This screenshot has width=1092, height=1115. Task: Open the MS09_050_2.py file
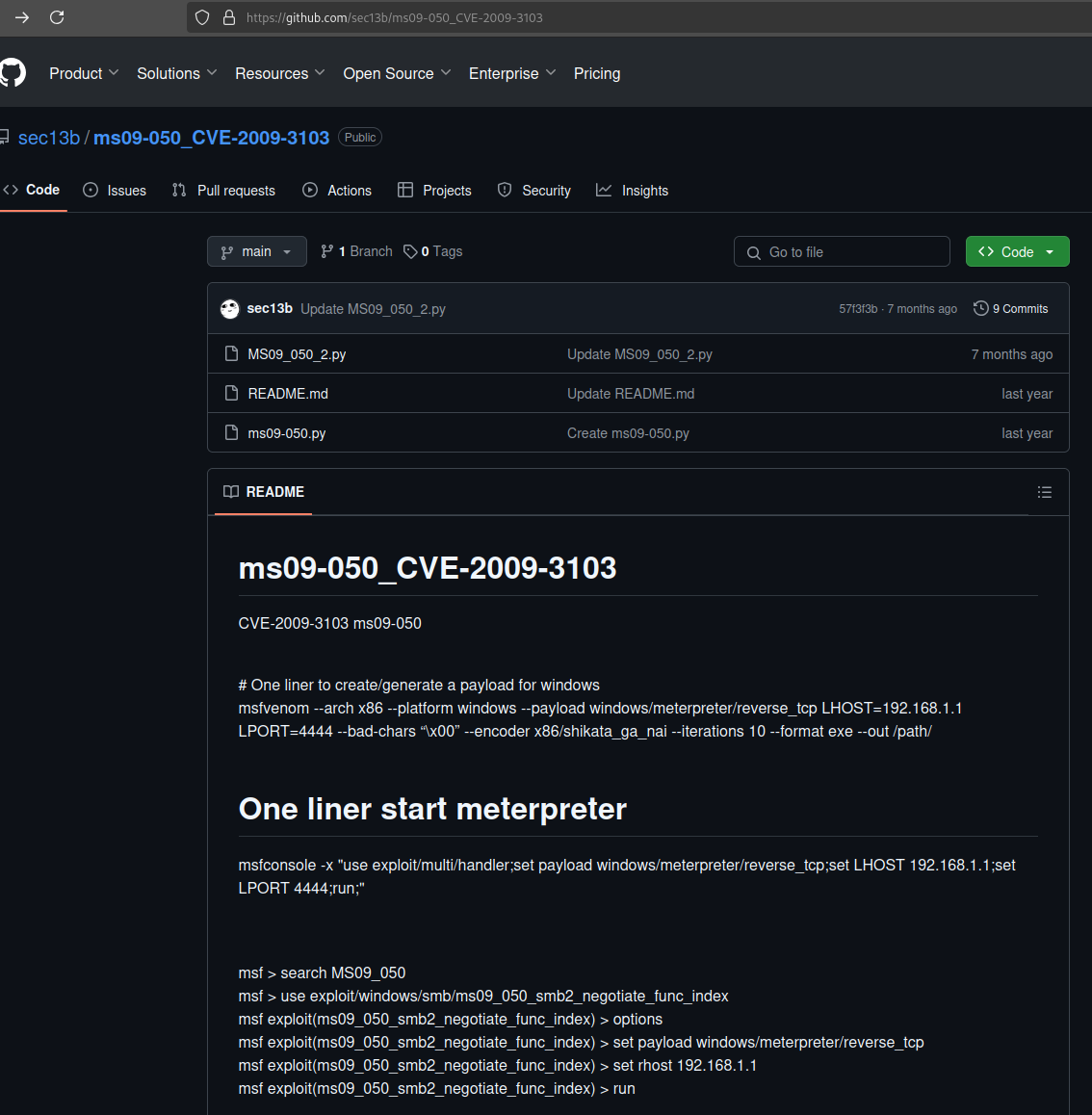tap(297, 354)
